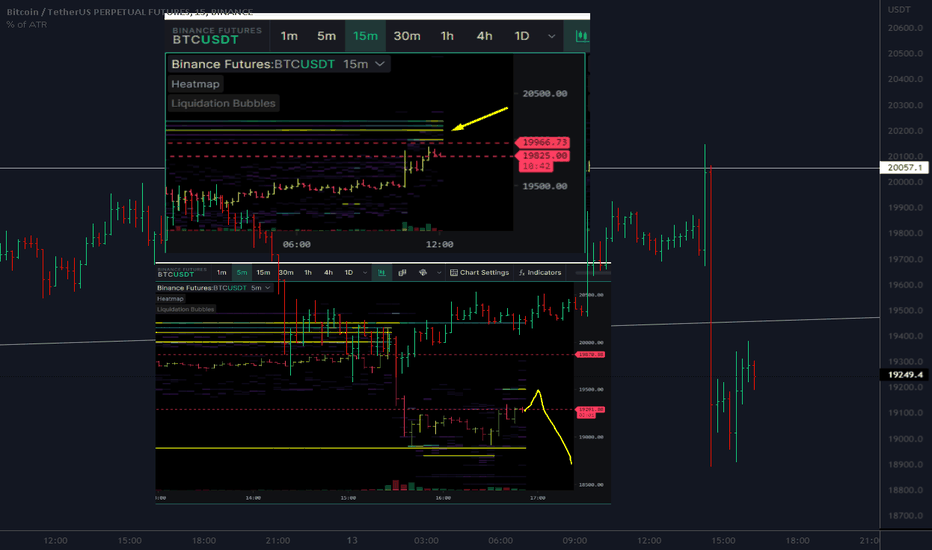Click candlestick chart icon in upper toolbar
Screen dimensions: 932x550
pos(581,36)
